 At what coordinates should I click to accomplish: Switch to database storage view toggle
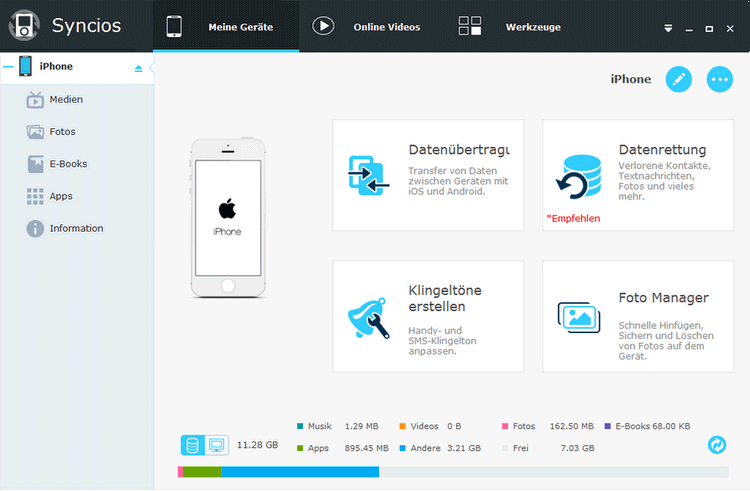(192, 445)
